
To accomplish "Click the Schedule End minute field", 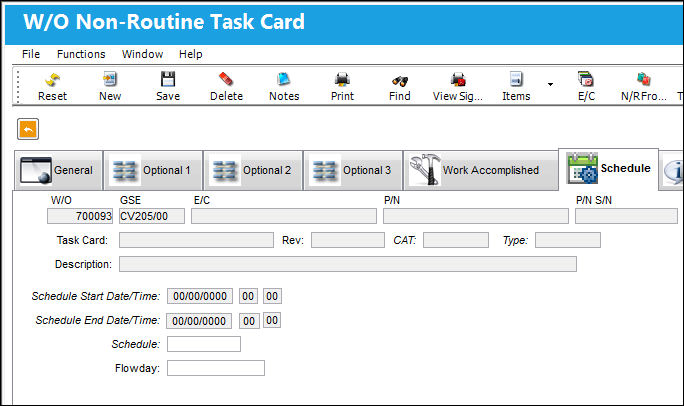I will point(272,320).
